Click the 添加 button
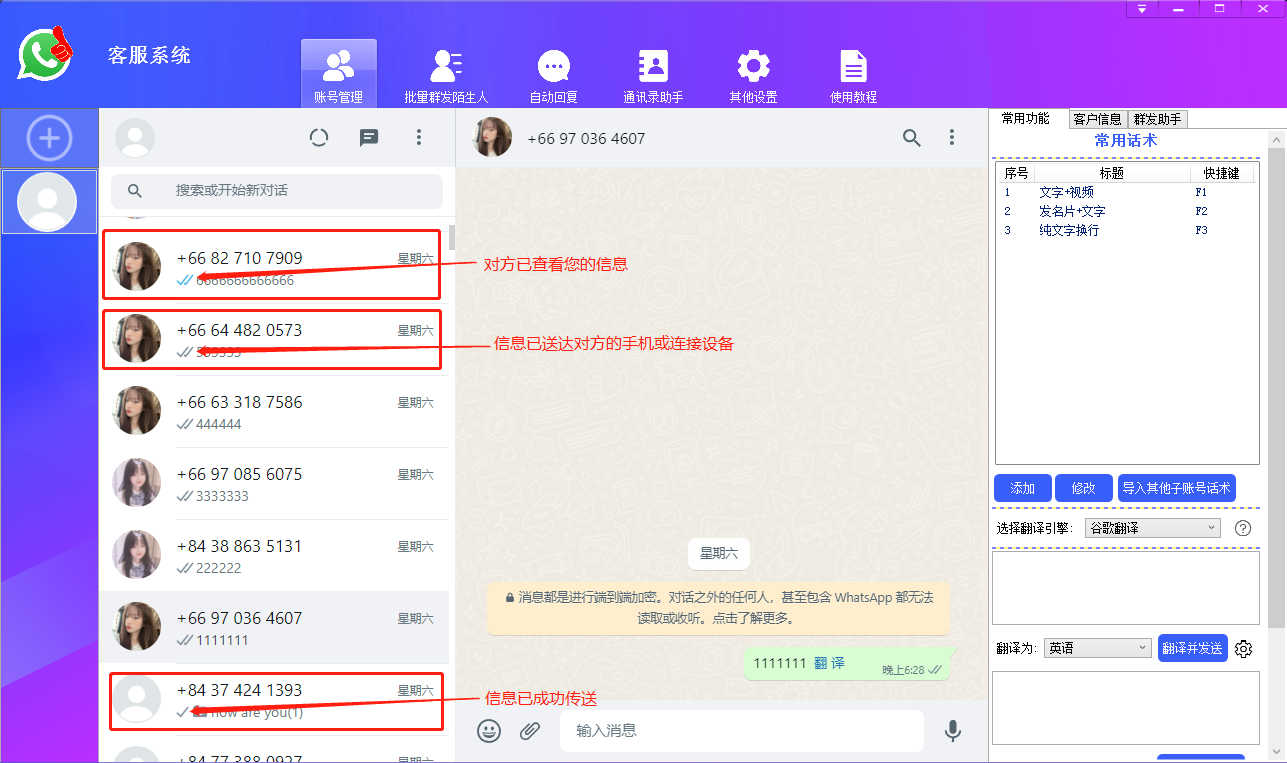Screen dimensions: 1287x763 pyautogui.click(x=1023, y=488)
